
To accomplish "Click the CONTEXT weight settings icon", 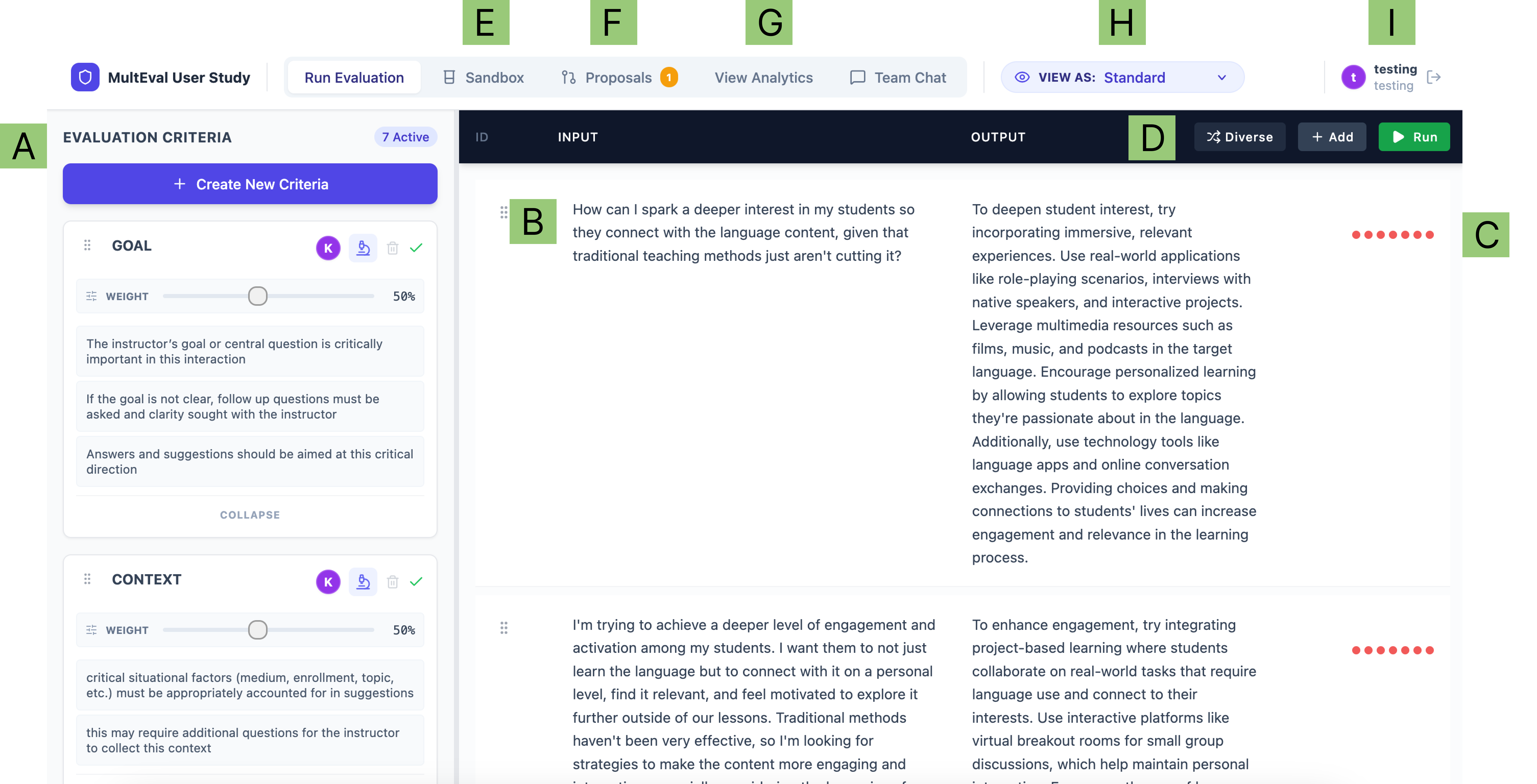I will click(x=91, y=630).
